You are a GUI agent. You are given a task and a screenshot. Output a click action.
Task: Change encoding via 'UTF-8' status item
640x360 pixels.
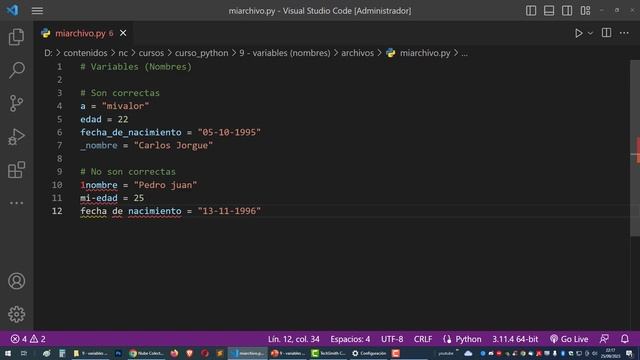(392, 339)
